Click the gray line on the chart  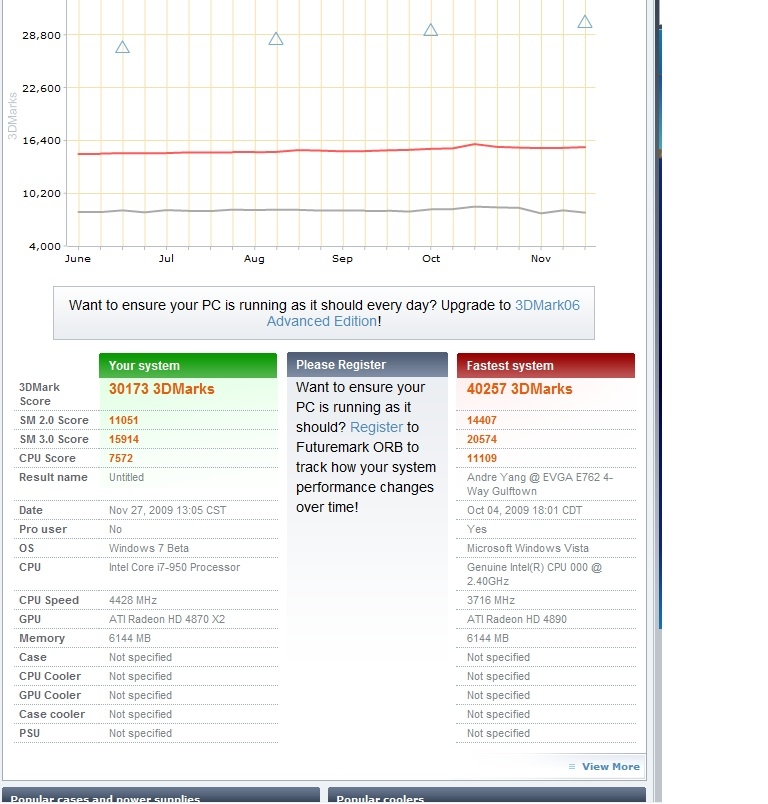331,210
